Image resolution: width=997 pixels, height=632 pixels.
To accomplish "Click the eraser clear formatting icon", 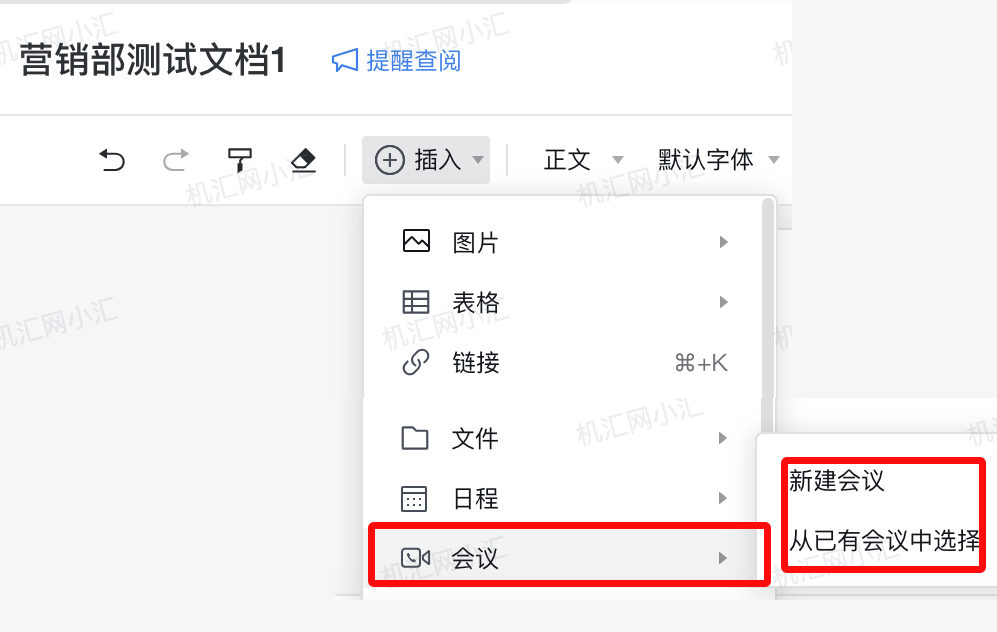I will [303, 160].
